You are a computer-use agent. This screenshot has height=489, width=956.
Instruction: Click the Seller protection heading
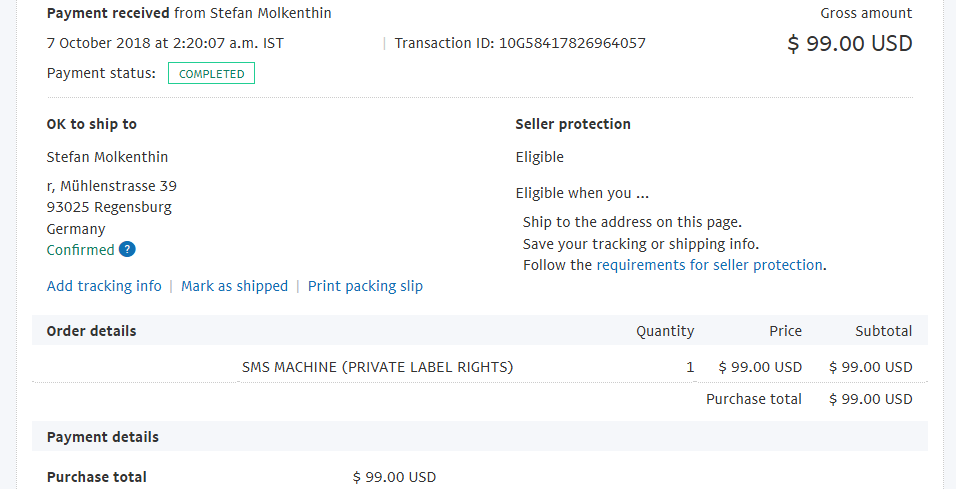573,124
